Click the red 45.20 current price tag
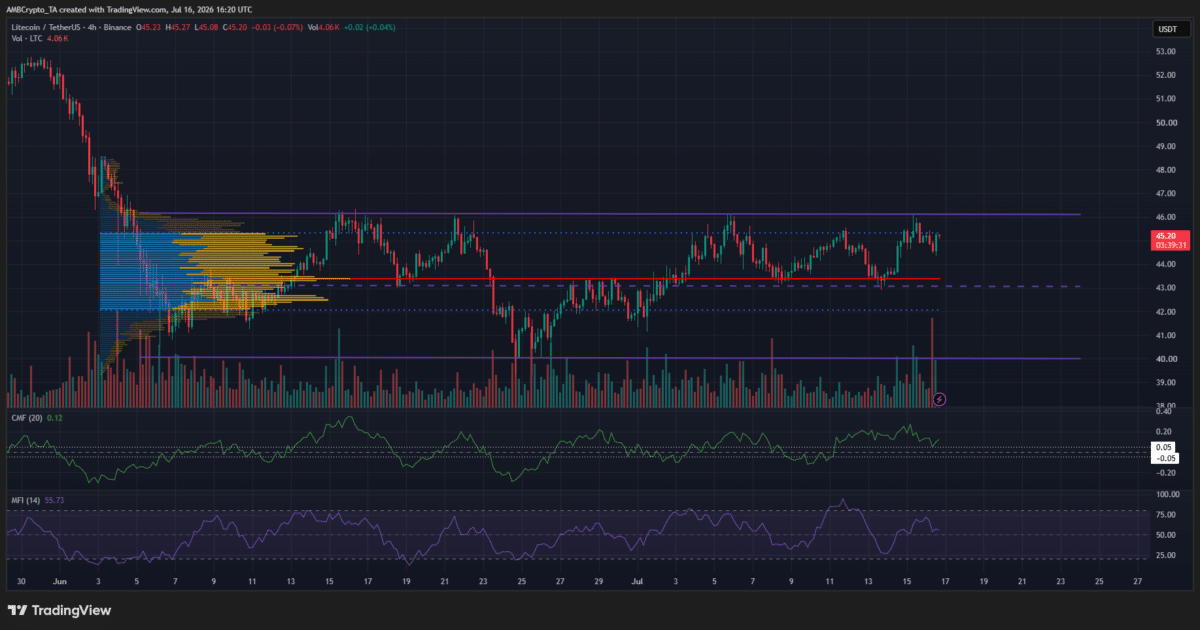1200x630 pixels. tap(1165, 240)
